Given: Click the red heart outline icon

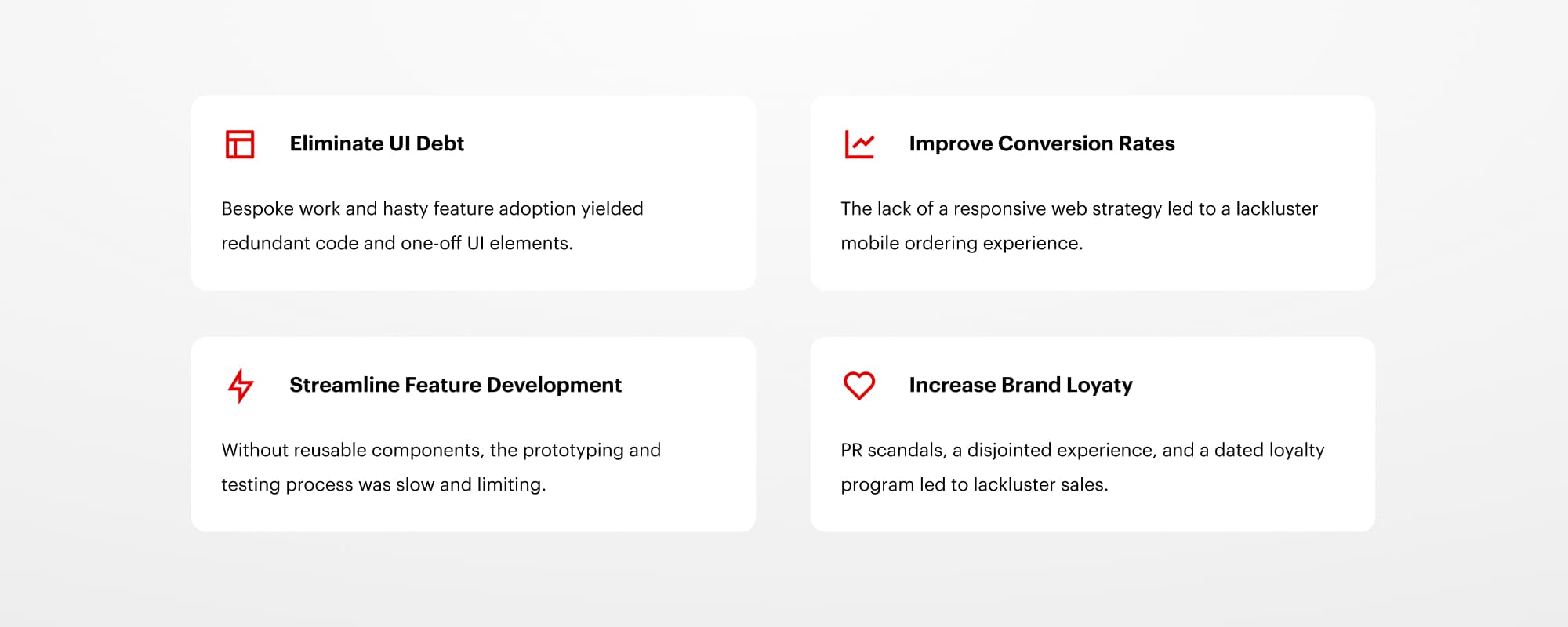Looking at the screenshot, I should coord(859,386).
